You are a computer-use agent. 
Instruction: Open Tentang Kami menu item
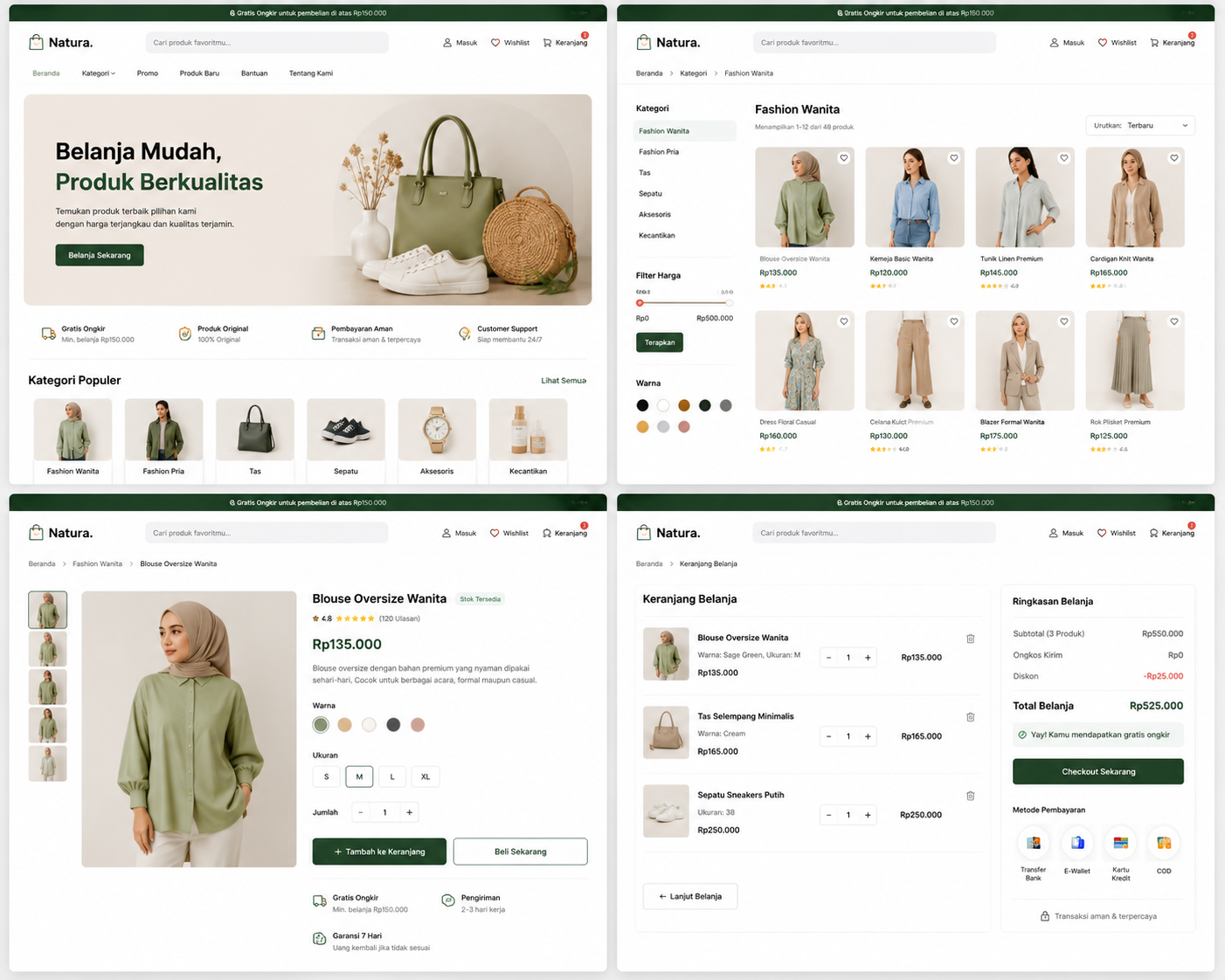click(x=311, y=73)
